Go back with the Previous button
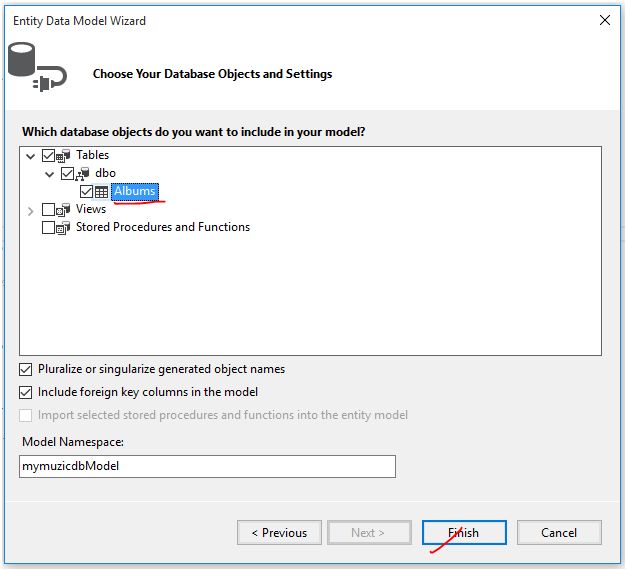 (x=279, y=533)
